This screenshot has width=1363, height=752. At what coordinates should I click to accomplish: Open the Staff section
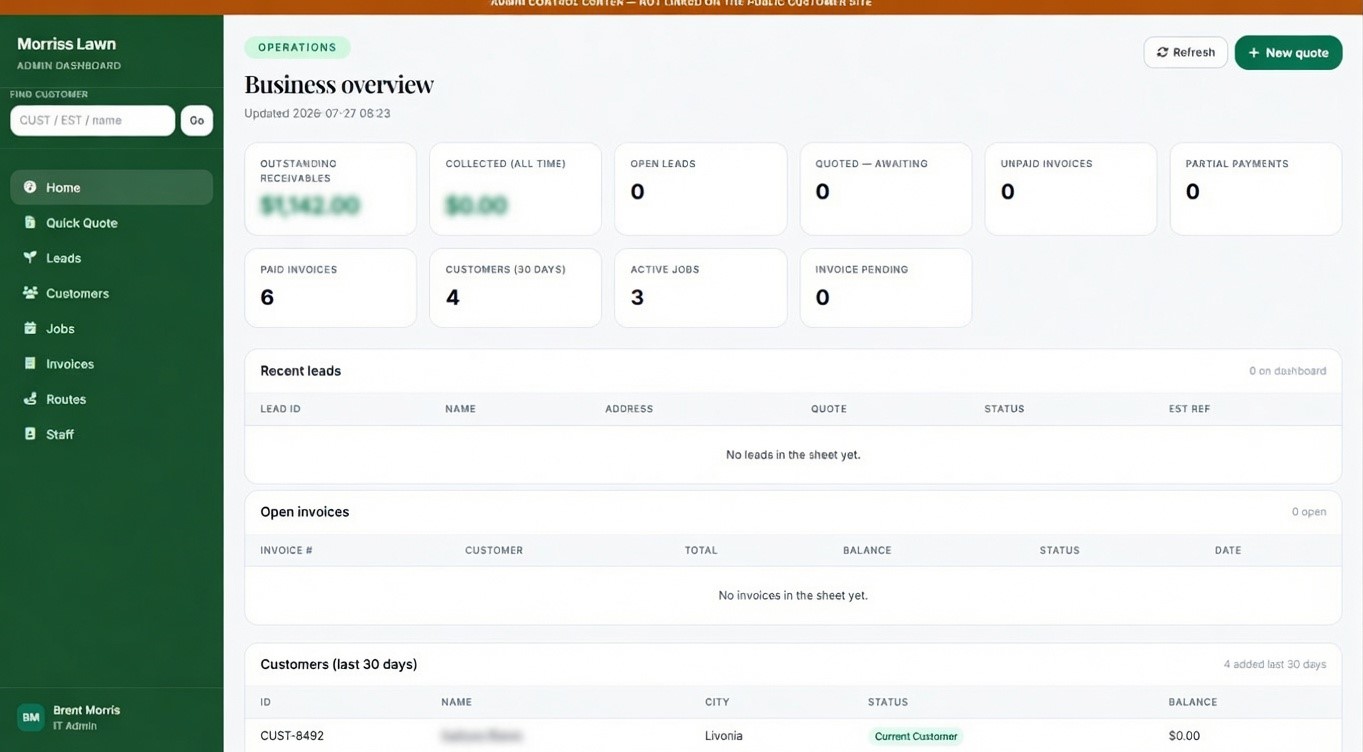(x=111, y=434)
